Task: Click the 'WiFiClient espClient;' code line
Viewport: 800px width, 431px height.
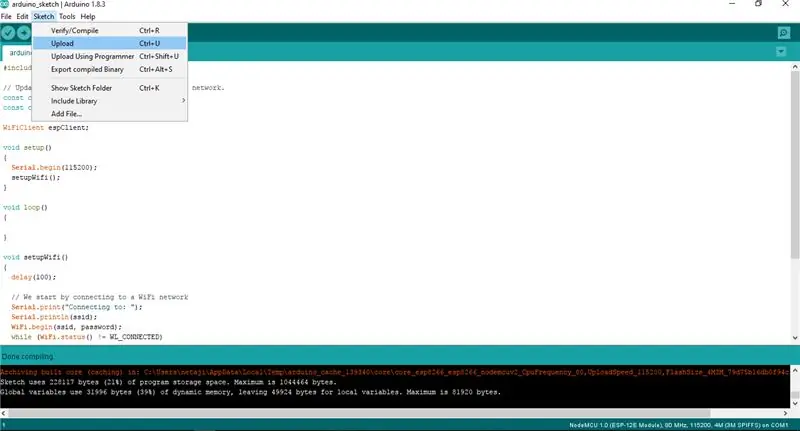Action: tap(45, 128)
